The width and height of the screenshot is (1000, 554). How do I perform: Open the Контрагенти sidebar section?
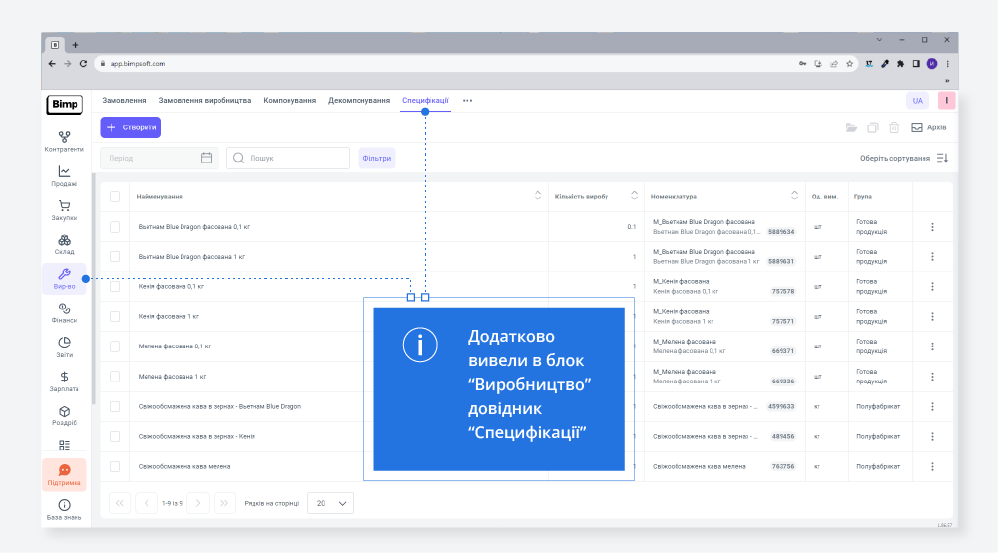click(x=64, y=141)
